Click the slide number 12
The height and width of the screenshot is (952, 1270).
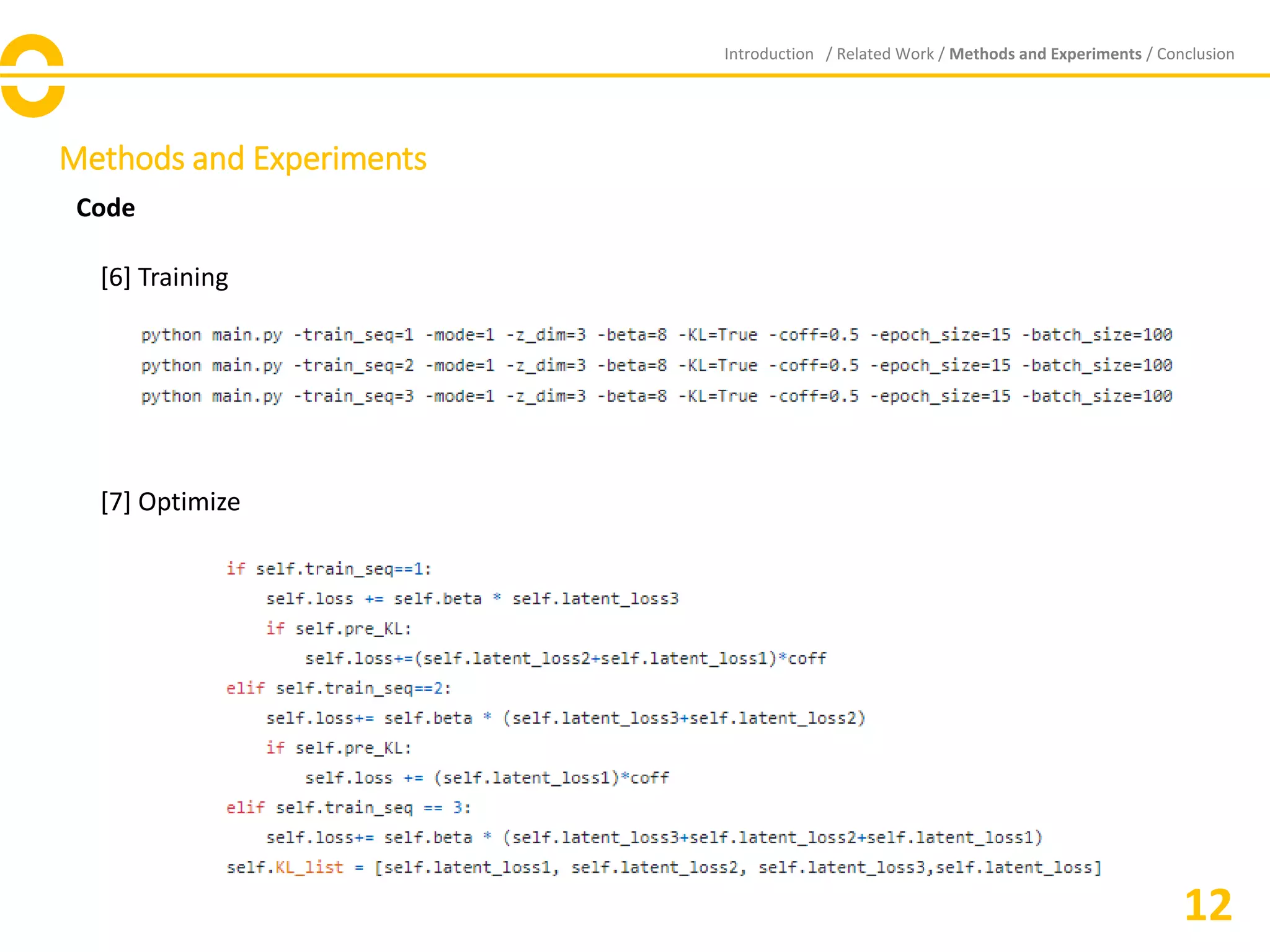1207,906
